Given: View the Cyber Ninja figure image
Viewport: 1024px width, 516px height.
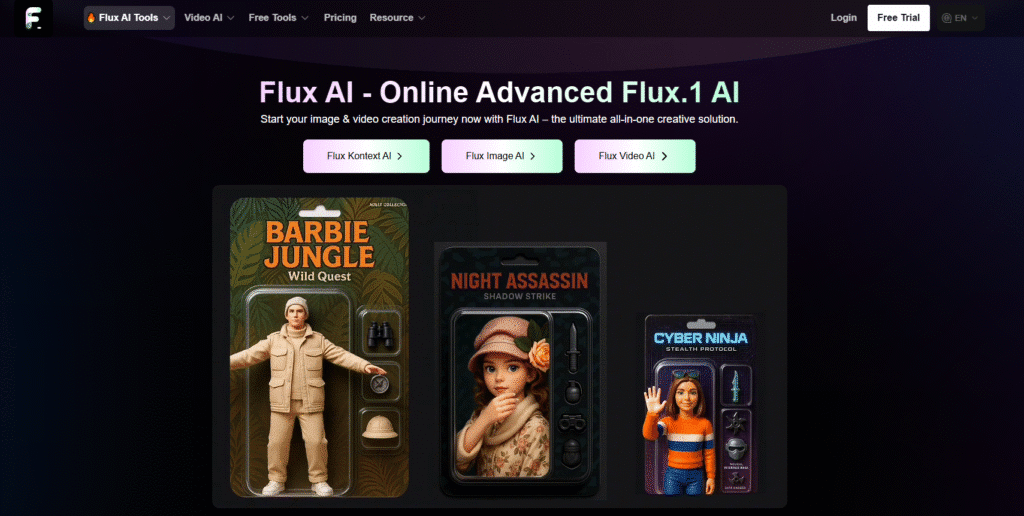Looking at the screenshot, I should (x=699, y=404).
